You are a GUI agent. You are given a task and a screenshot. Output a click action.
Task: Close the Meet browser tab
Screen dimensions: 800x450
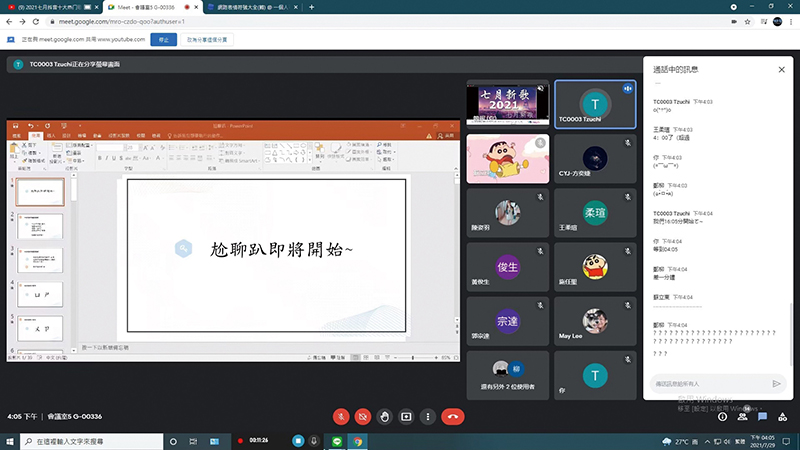pyautogui.click(x=196, y=7)
